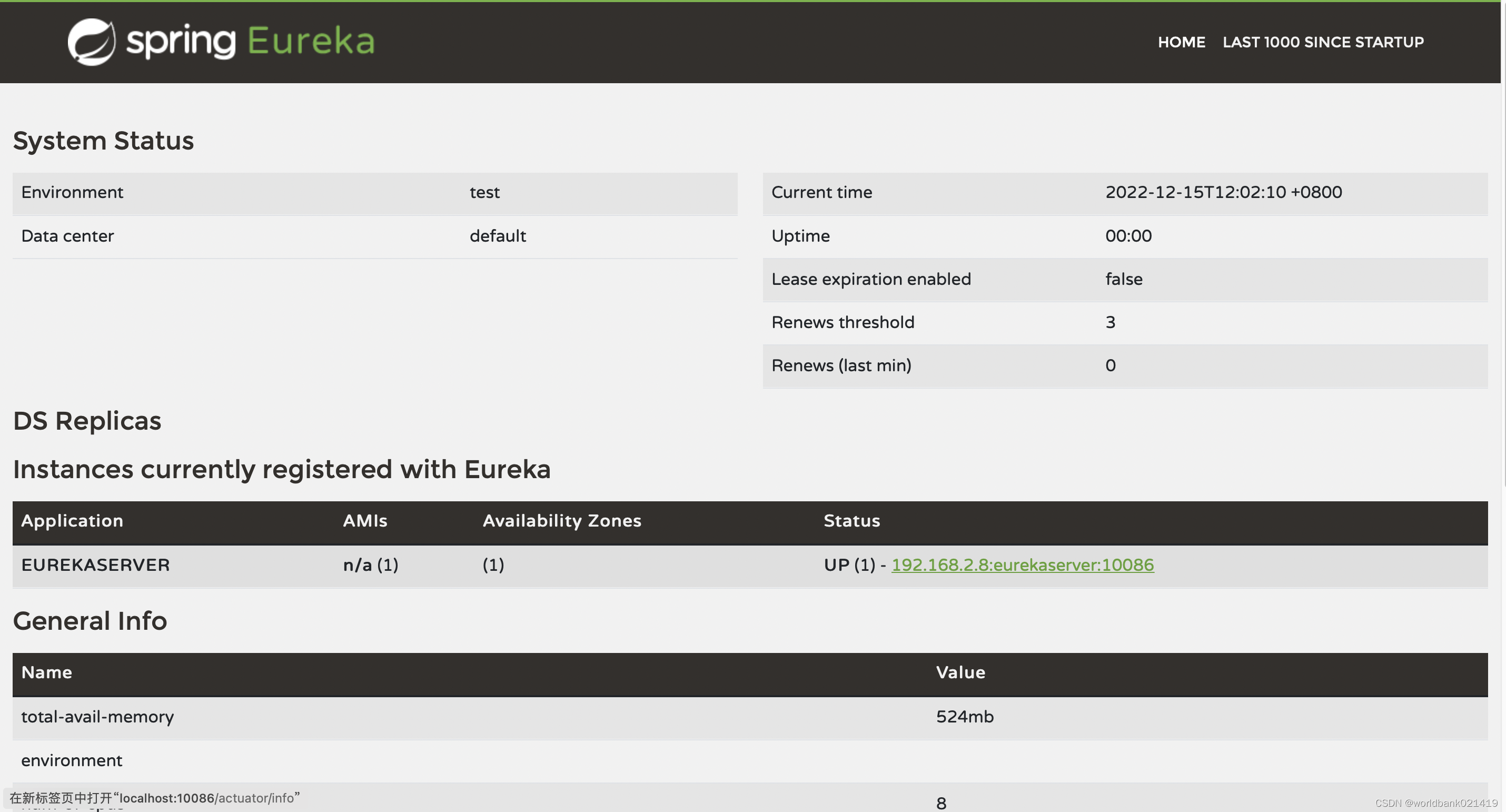Click the renews threshold value 3
The width and height of the screenshot is (1506, 812).
click(1110, 322)
